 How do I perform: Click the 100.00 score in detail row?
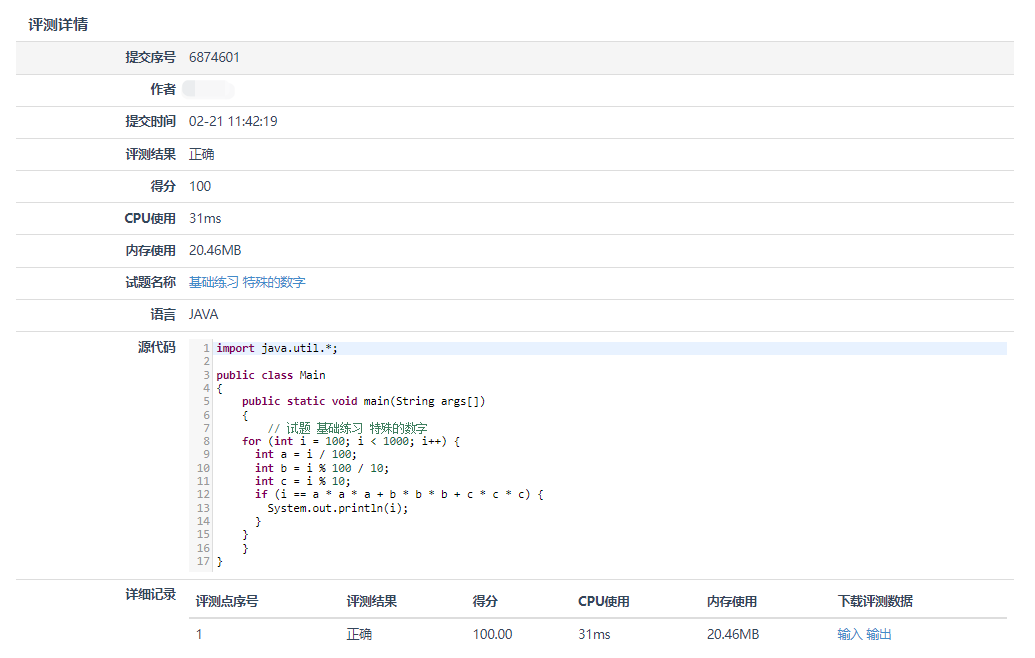click(x=492, y=635)
